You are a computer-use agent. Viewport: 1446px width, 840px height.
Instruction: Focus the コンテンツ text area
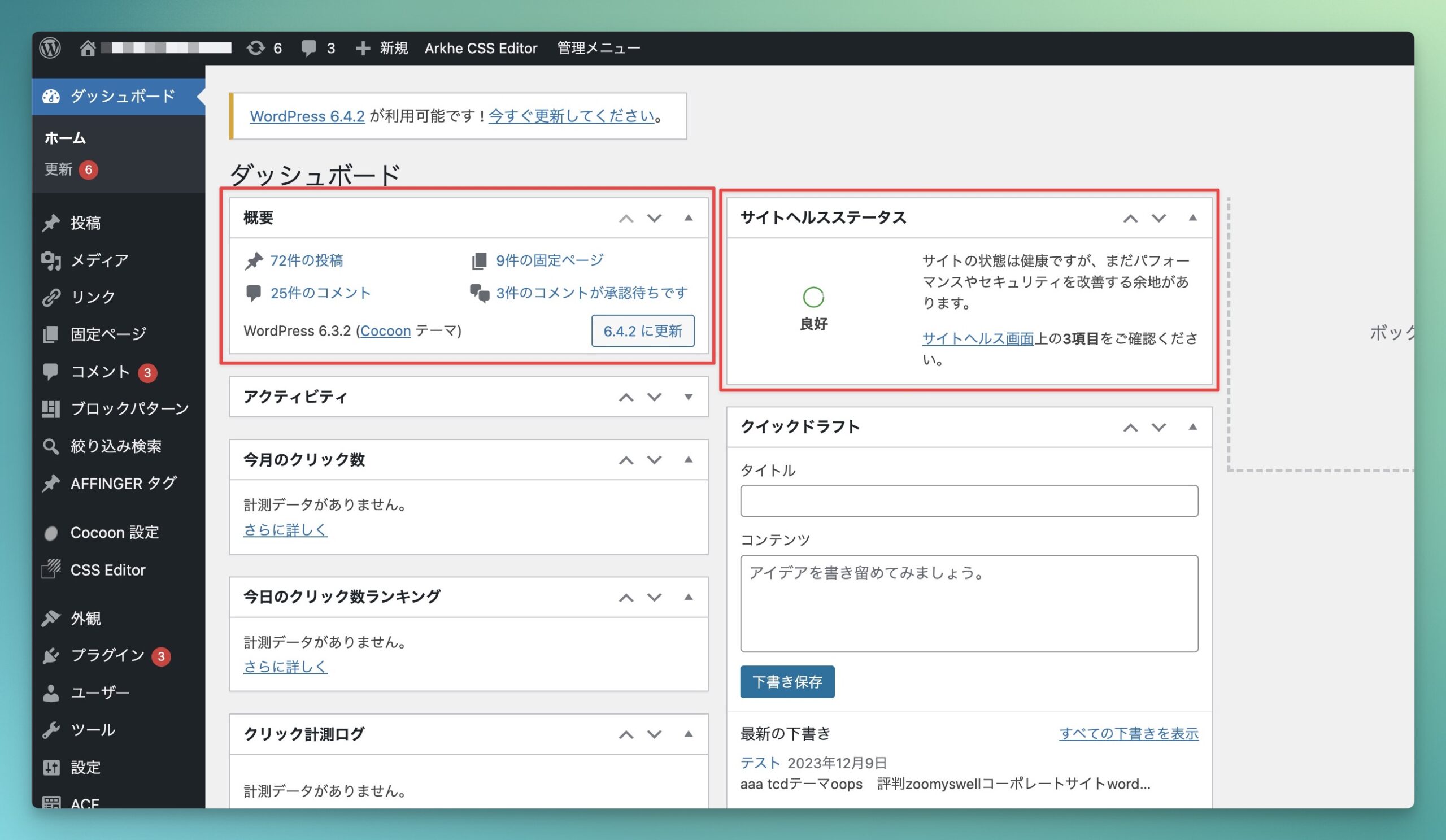coord(969,604)
